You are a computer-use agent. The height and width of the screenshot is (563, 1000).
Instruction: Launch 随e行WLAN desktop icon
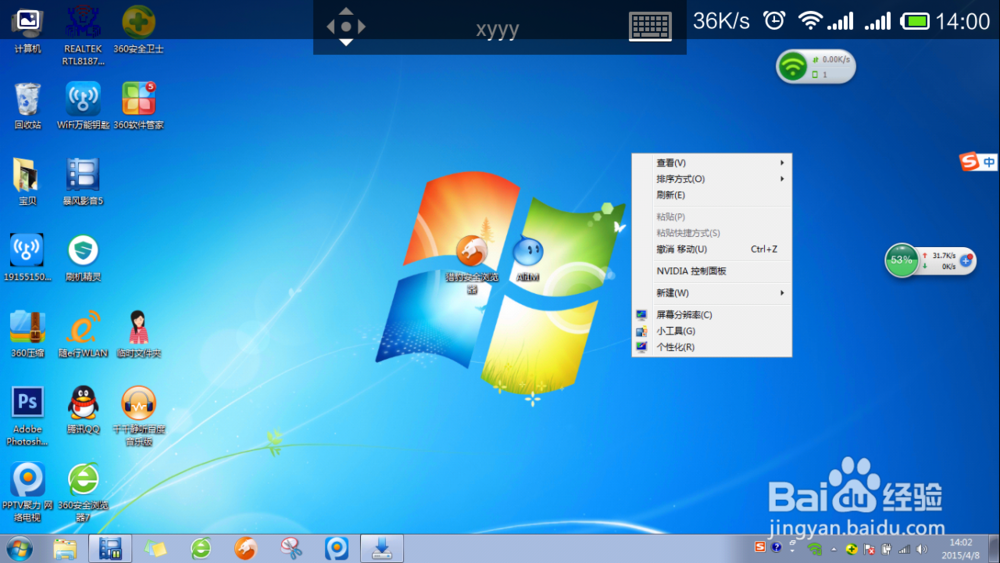83,333
